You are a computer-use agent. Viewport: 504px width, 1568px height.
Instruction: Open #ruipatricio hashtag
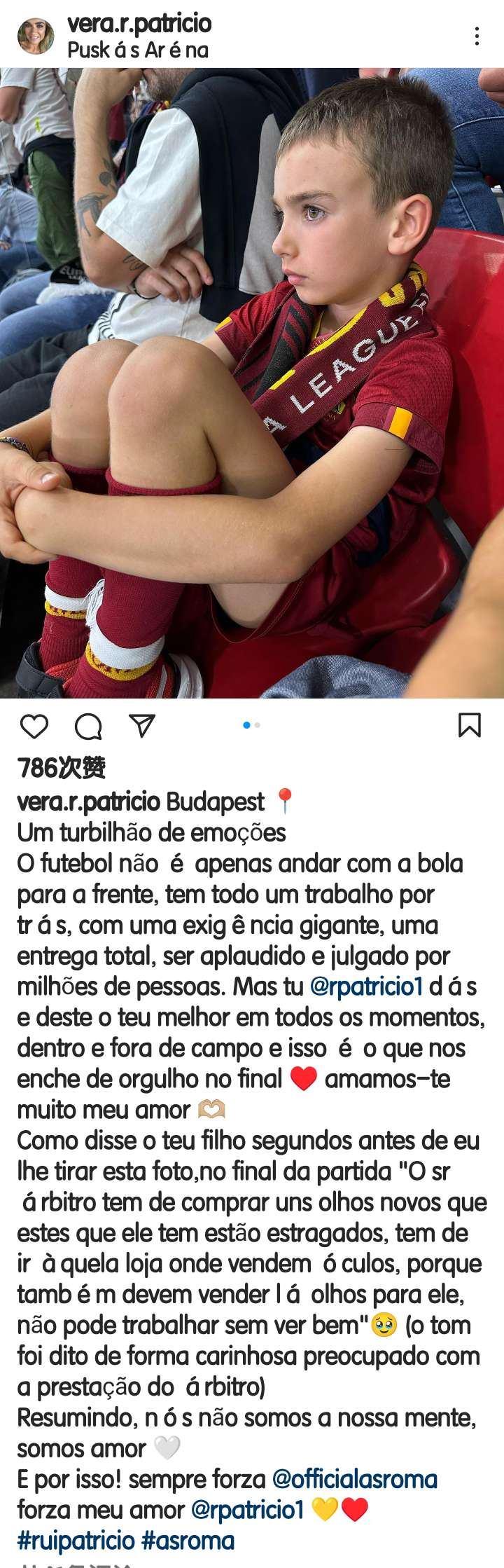76,1541
